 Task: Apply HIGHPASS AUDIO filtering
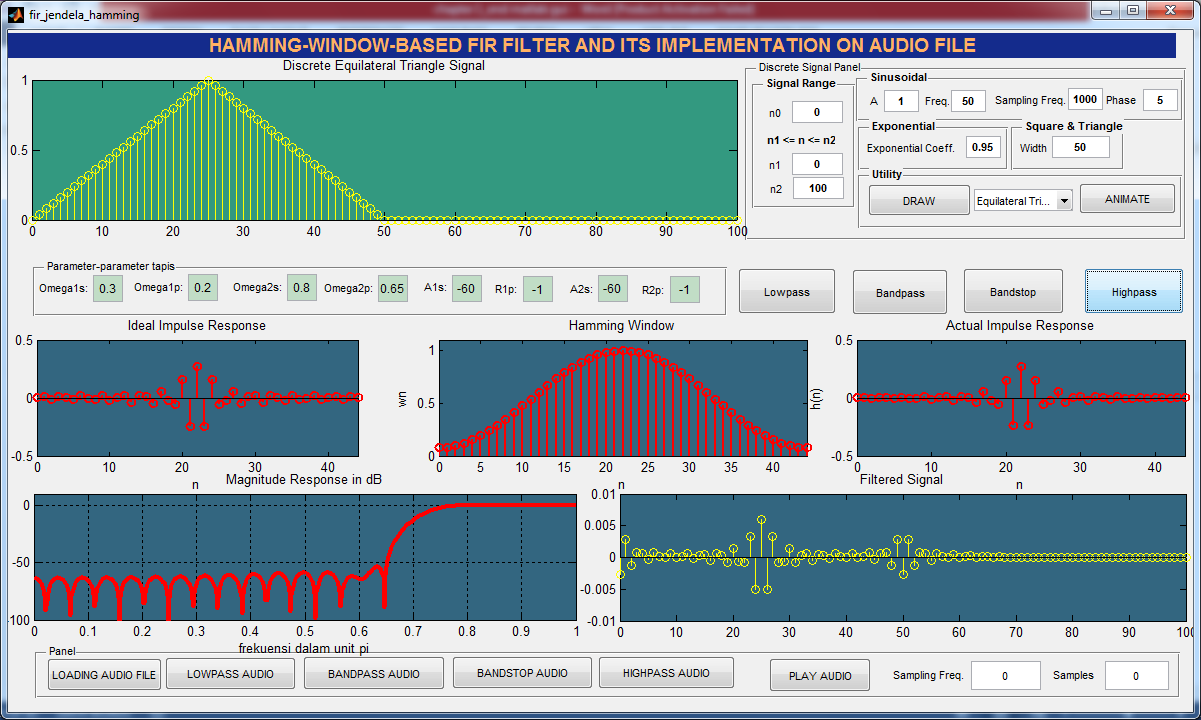coord(665,673)
